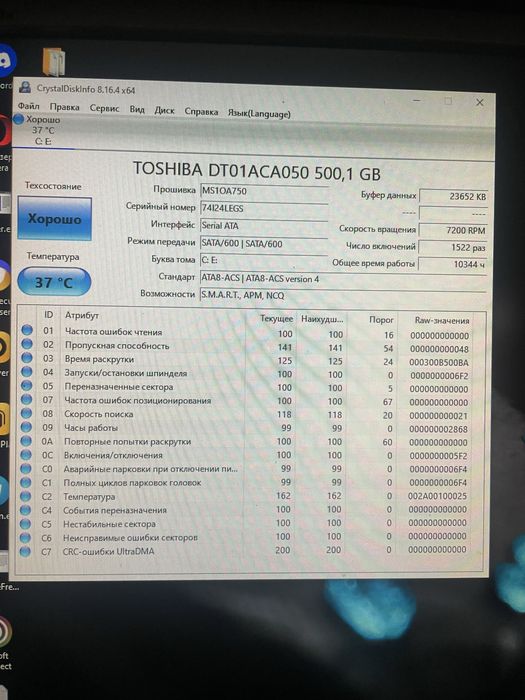Click the status orb for attribute 0C
The height and width of the screenshot is (700, 525).
26,454
